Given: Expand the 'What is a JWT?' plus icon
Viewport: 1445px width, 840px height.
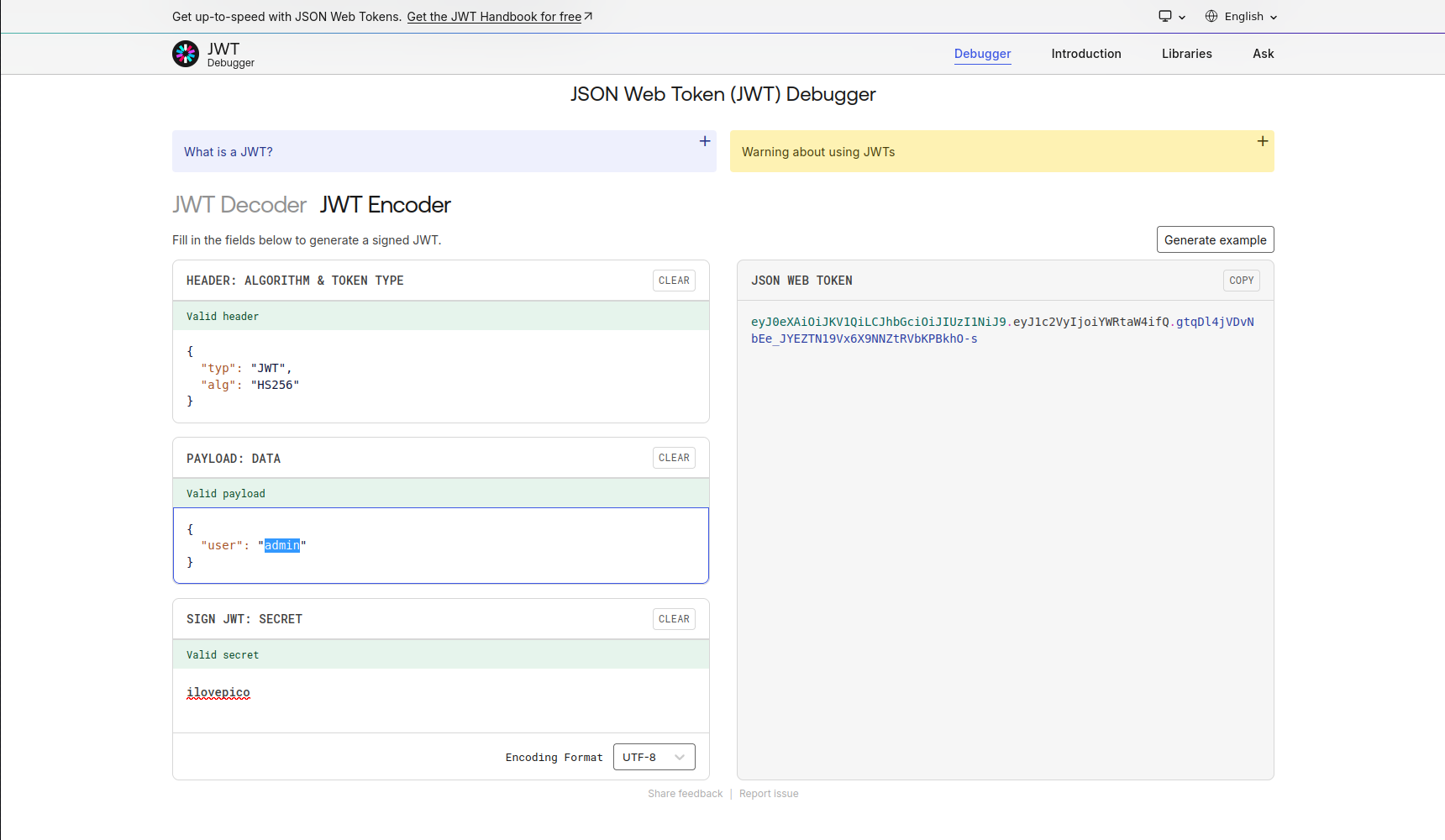Looking at the screenshot, I should [x=705, y=141].
